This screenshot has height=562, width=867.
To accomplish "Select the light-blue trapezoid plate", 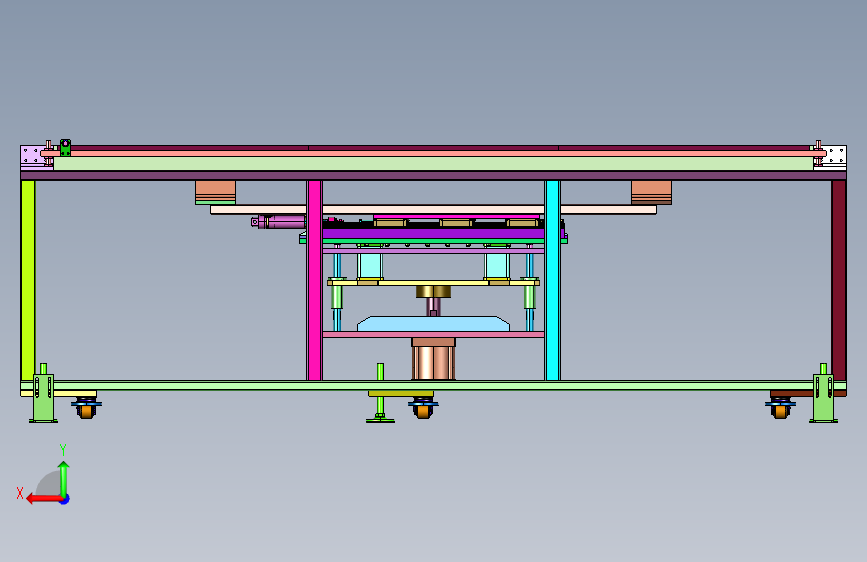I will [x=434, y=324].
